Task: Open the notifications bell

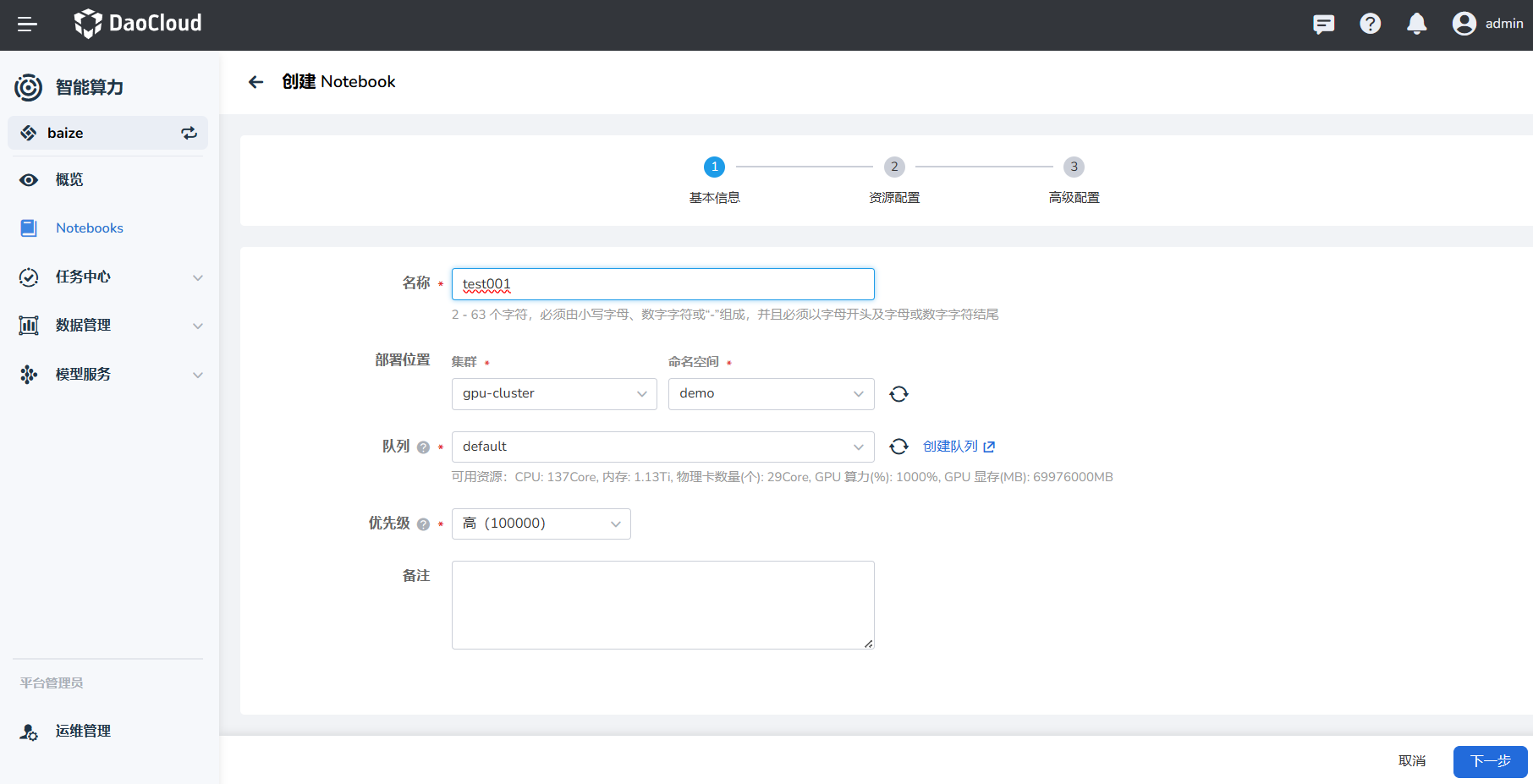Action: coord(1416,24)
